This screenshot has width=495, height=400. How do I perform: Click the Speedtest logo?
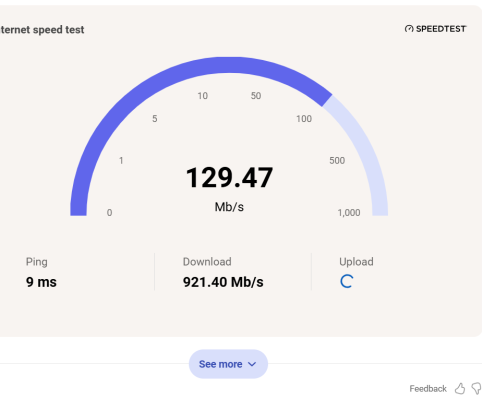click(x=435, y=29)
